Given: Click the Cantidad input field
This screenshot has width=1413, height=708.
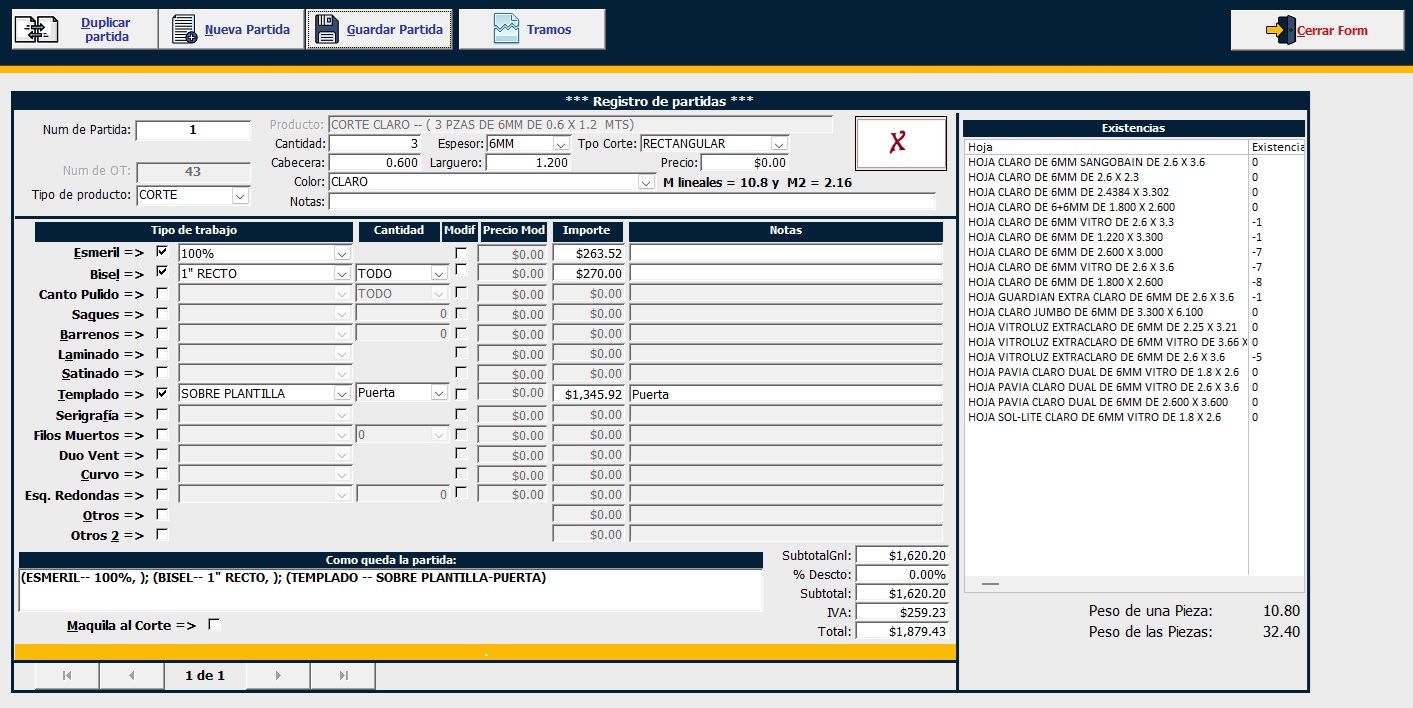Looking at the screenshot, I should pyautogui.click(x=374, y=144).
